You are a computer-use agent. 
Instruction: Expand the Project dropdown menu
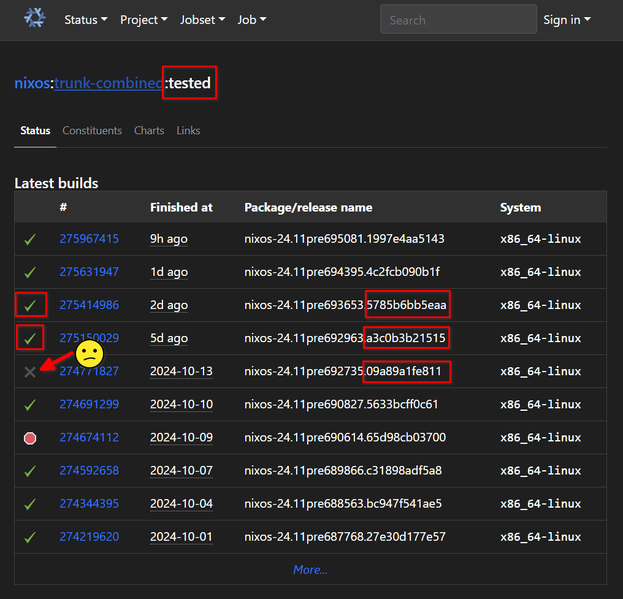[144, 20]
